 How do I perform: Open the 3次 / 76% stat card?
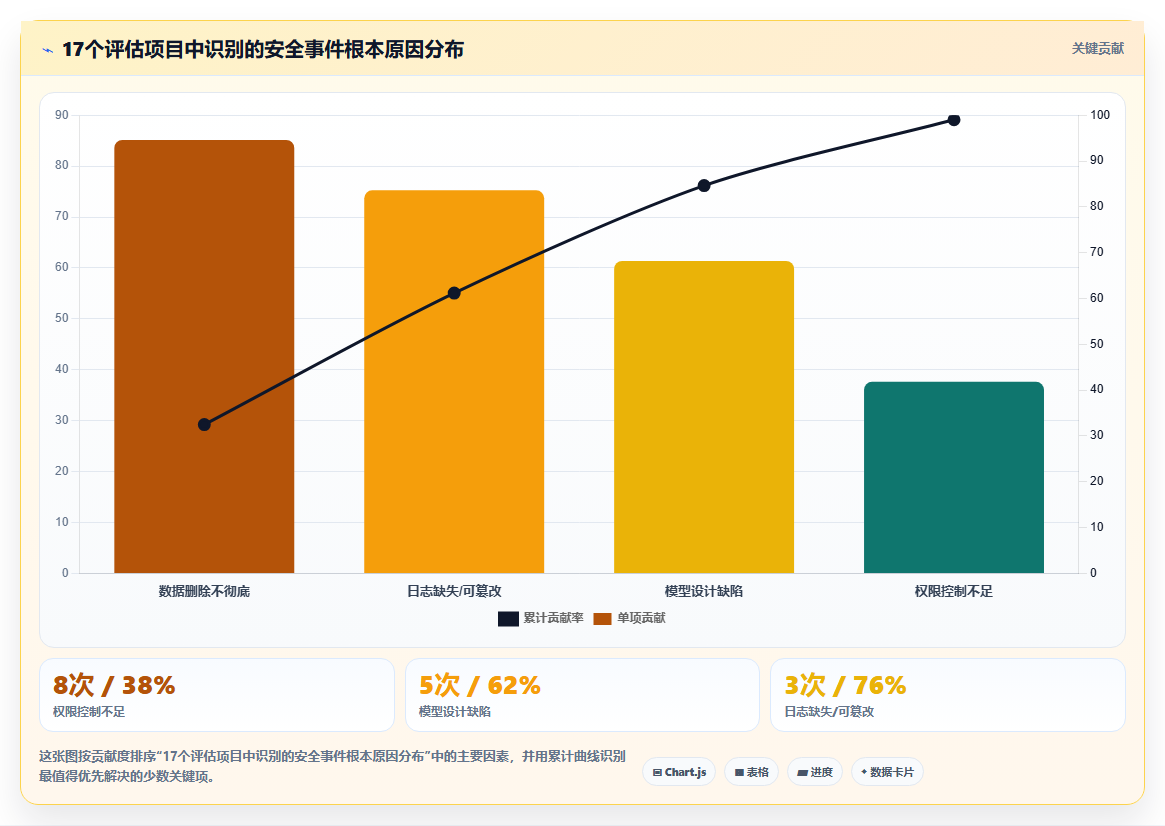click(948, 695)
